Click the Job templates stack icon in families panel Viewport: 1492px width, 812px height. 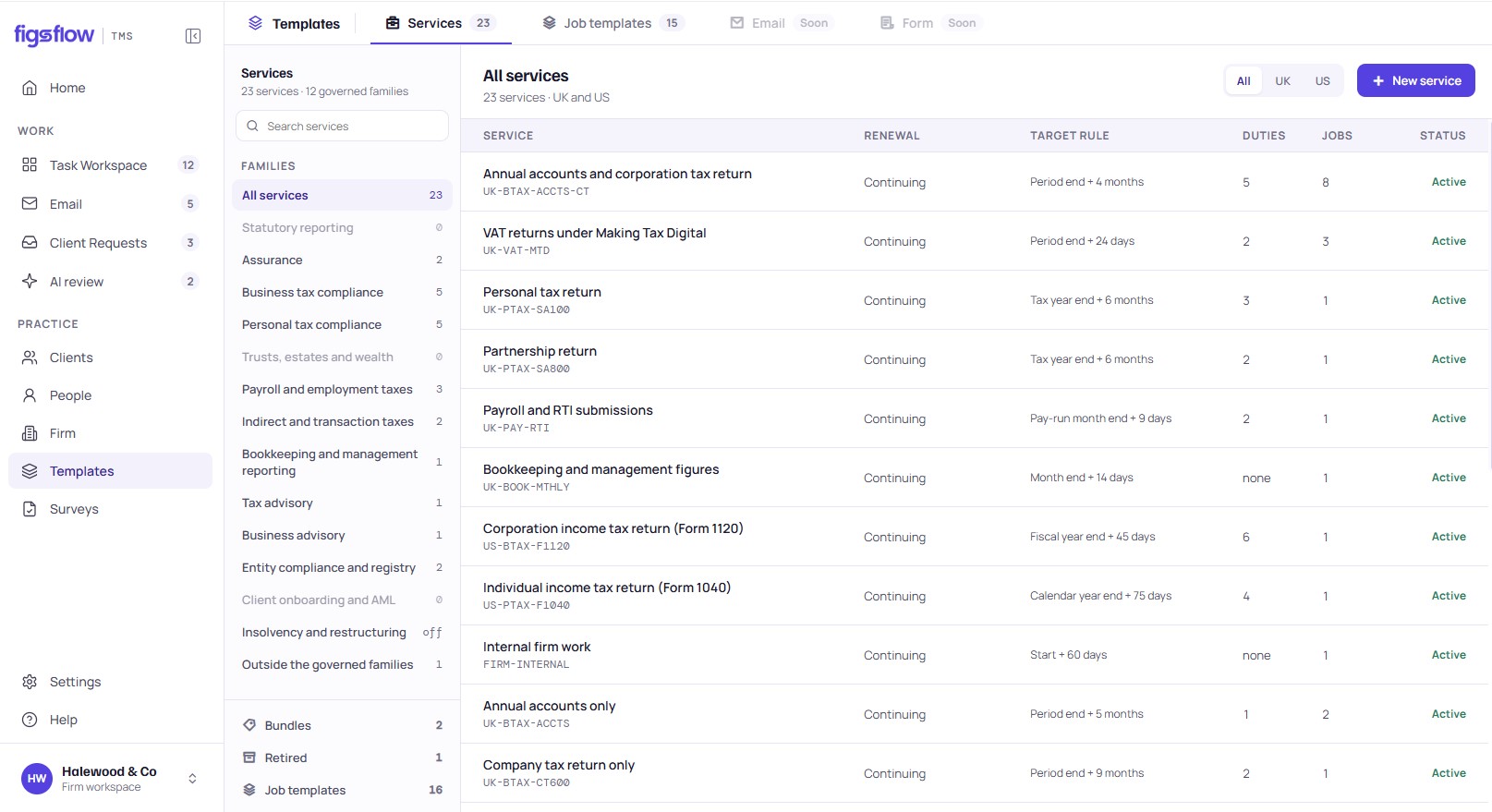(249, 790)
